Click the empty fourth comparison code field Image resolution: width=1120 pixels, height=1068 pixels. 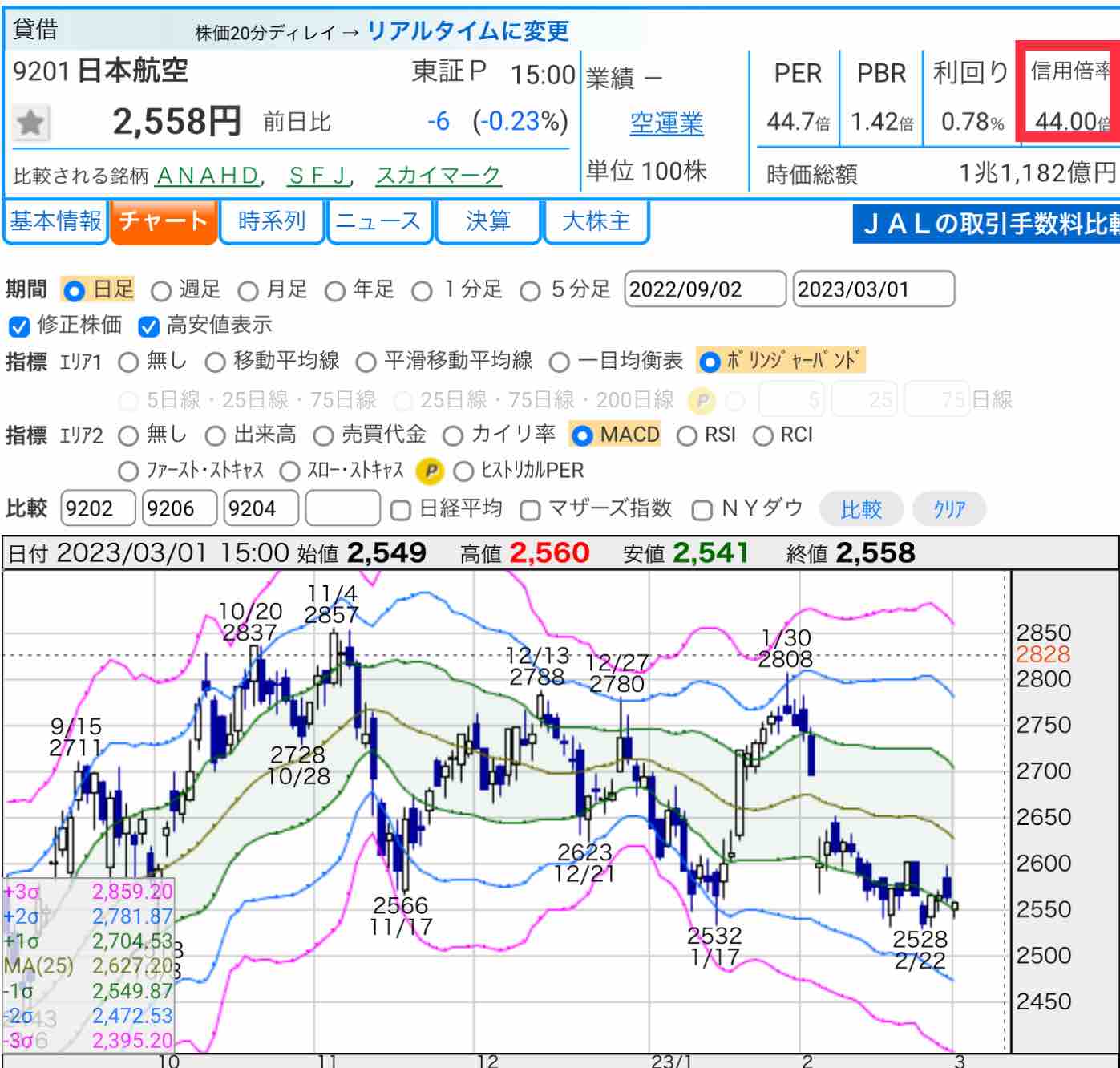pos(342,508)
